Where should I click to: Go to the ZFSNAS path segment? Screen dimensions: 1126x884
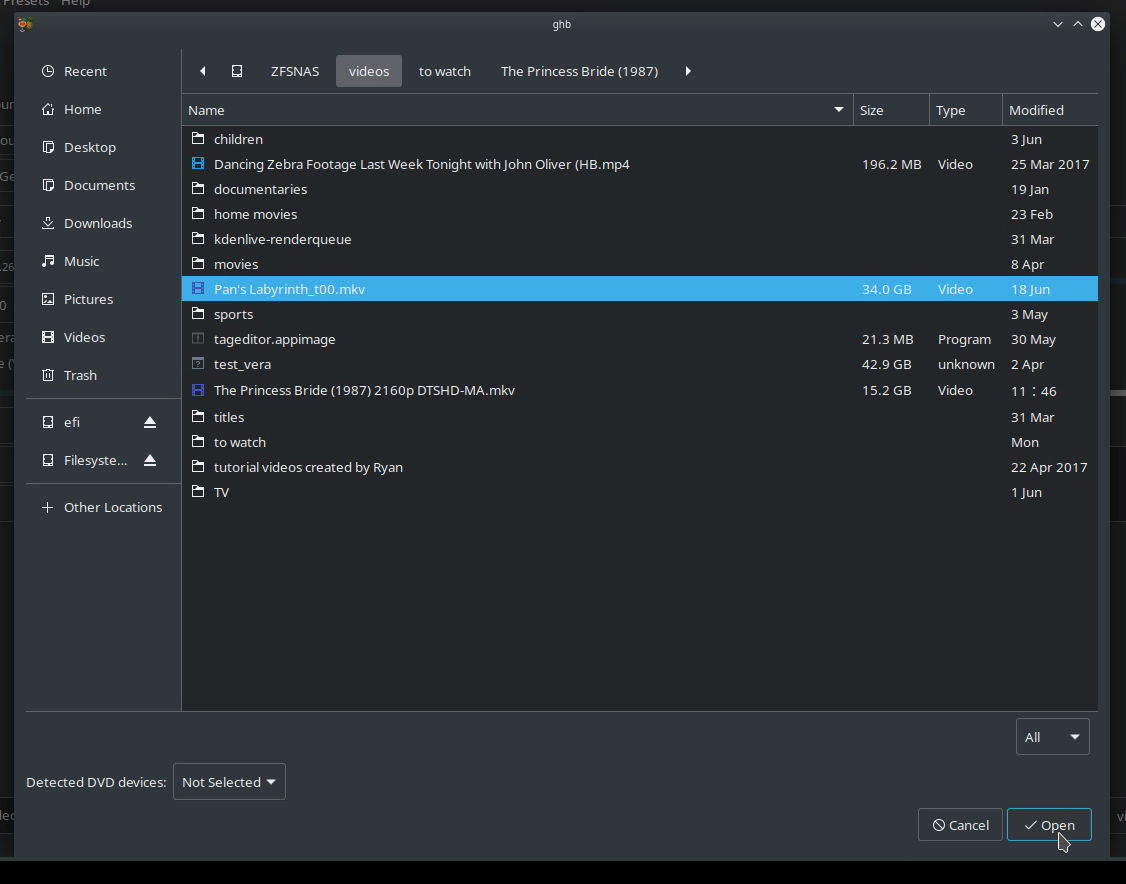pos(295,71)
